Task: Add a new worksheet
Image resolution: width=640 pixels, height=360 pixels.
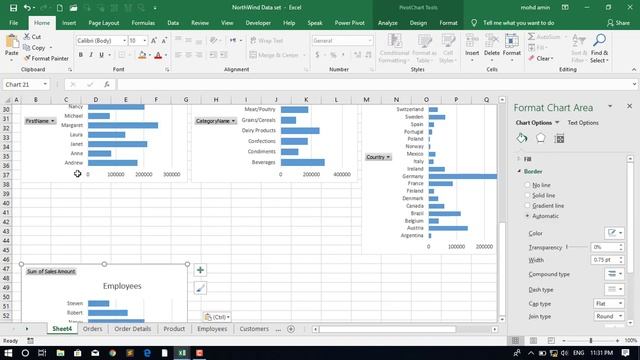Action: click(291, 329)
